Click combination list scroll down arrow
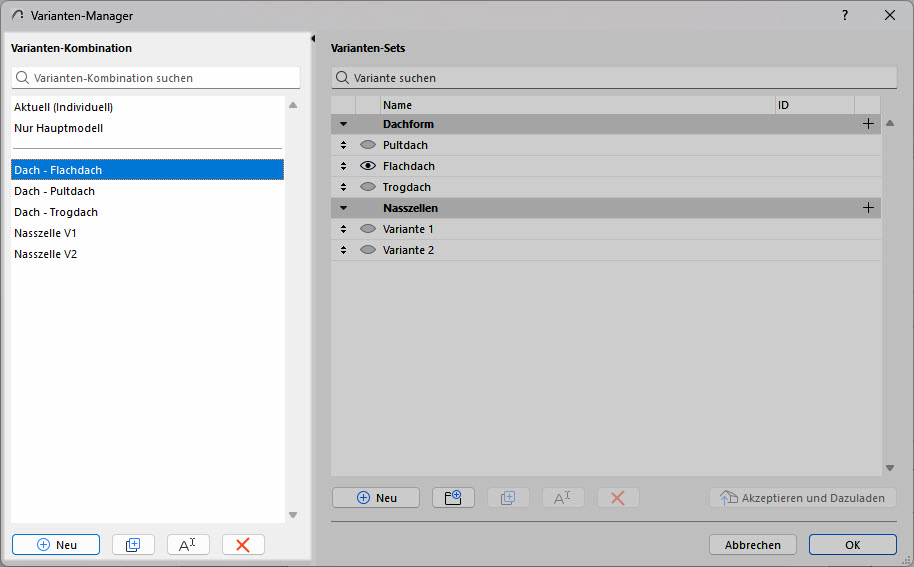This screenshot has width=914, height=567. pos(293,515)
